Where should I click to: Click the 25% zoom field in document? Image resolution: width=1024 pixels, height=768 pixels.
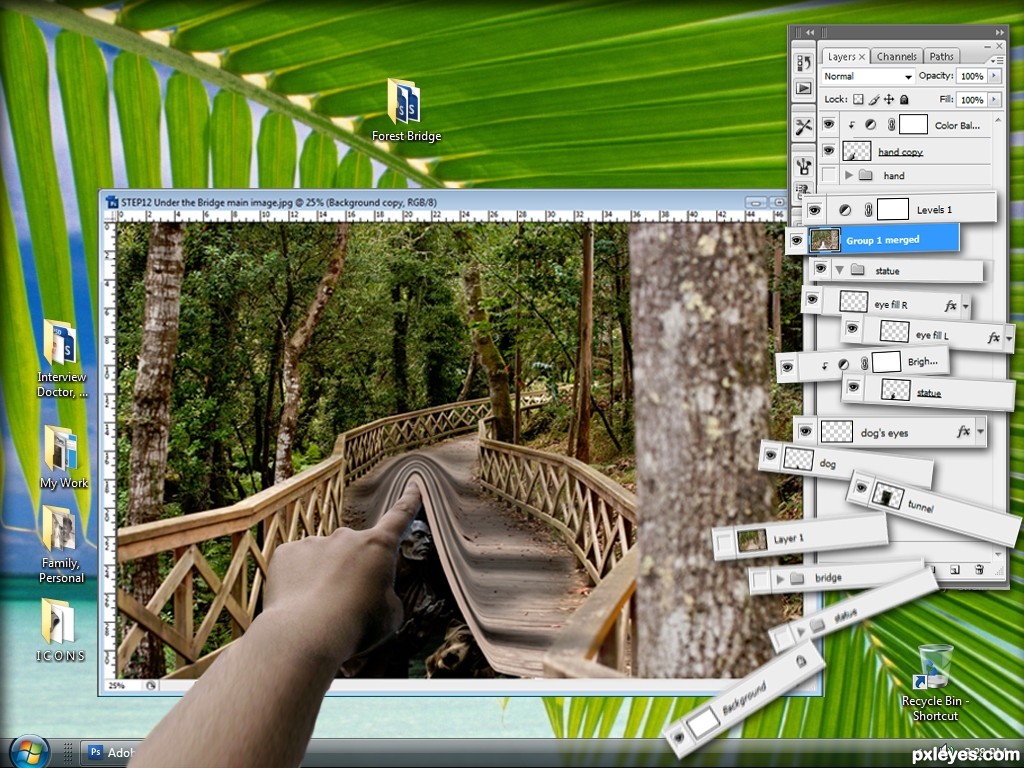coord(124,686)
